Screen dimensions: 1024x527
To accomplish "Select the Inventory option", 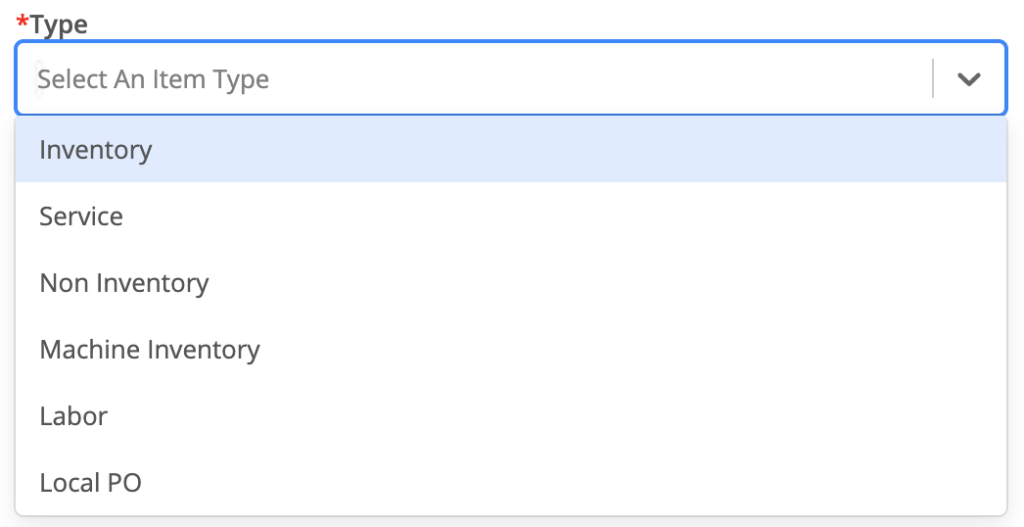I will (96, 150).
